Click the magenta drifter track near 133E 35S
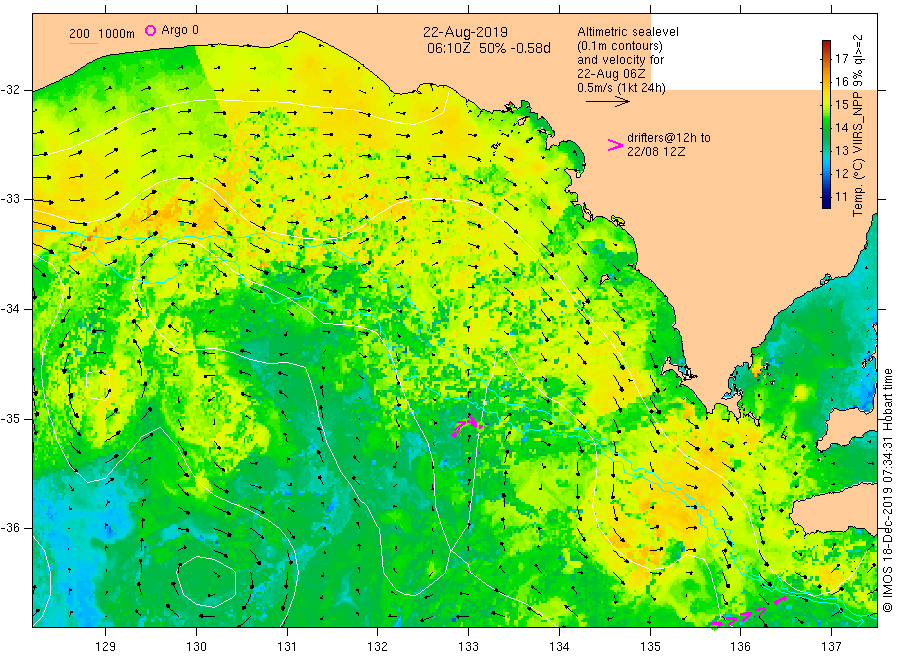900x660 pixels. click(467, 426)
